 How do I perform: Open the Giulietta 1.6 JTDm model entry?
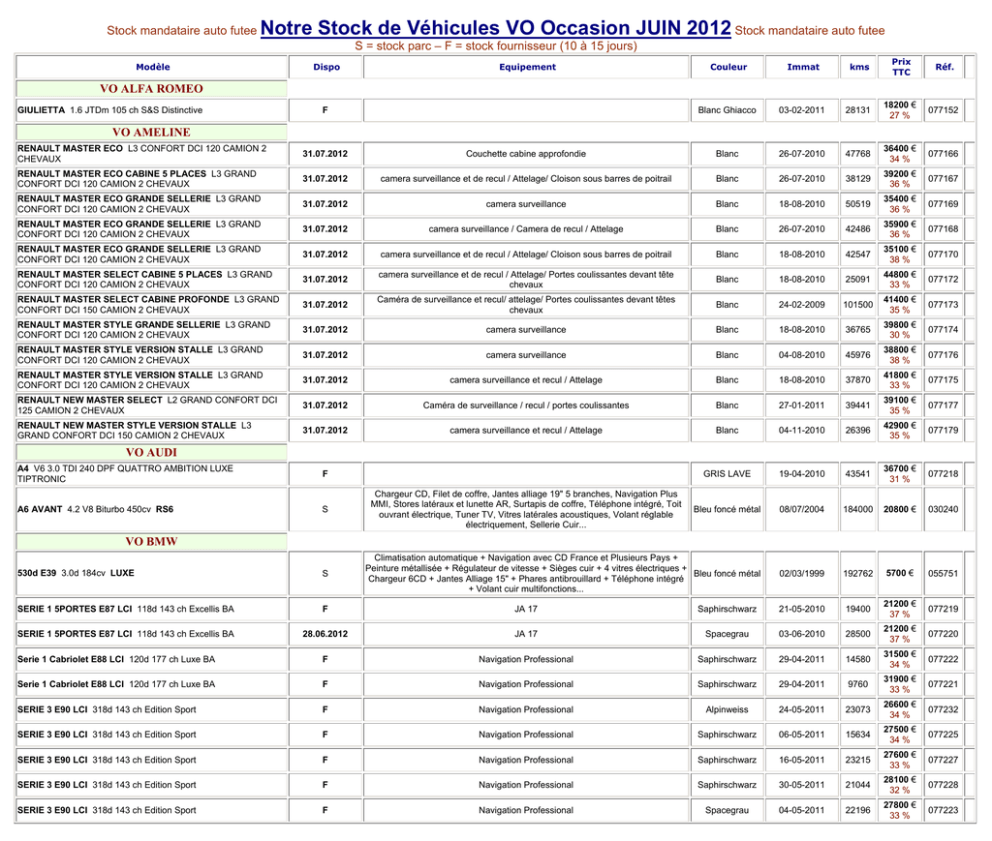click(x=110, y=110)
